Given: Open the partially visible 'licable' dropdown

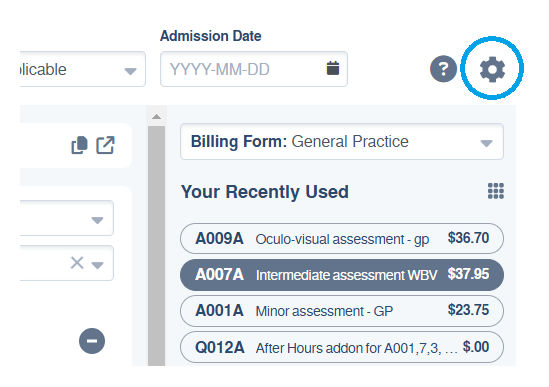Looking at the screenshot, I should [83, 69].
